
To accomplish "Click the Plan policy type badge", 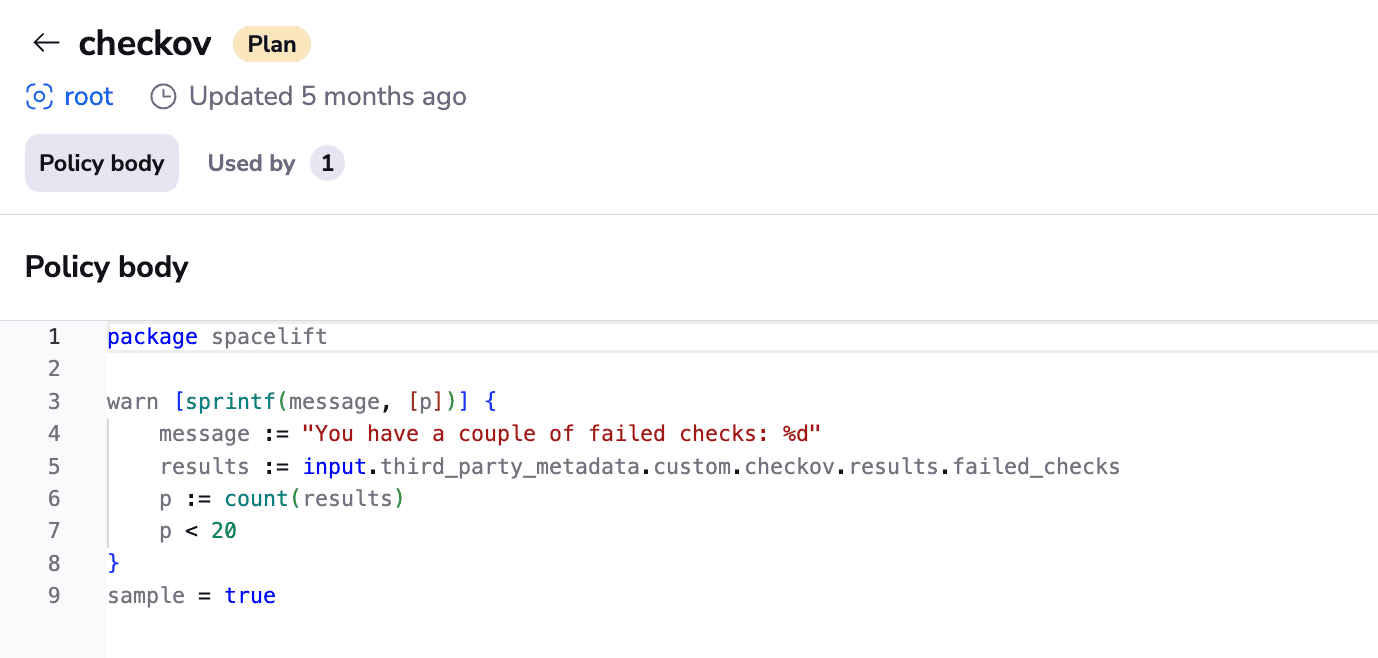I will (272, 44).
